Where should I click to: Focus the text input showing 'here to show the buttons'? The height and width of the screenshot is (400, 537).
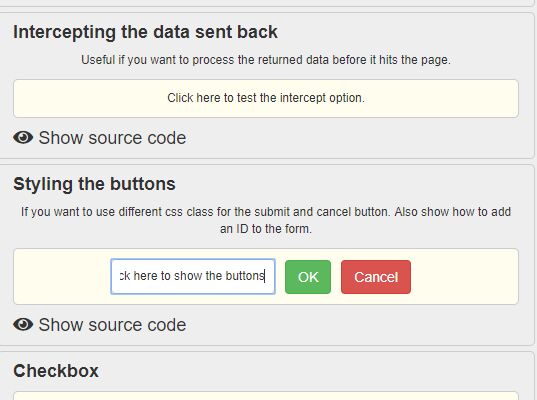[x=193, y=276]
